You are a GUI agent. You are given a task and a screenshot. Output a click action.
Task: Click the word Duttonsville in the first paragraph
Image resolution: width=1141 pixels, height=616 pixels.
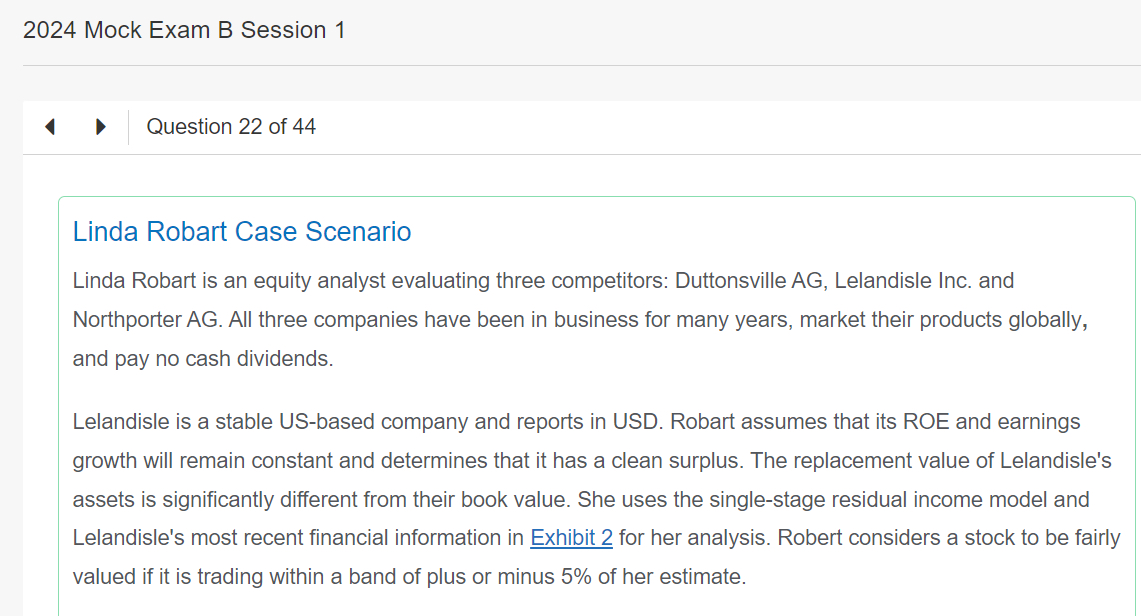[730, 281]
